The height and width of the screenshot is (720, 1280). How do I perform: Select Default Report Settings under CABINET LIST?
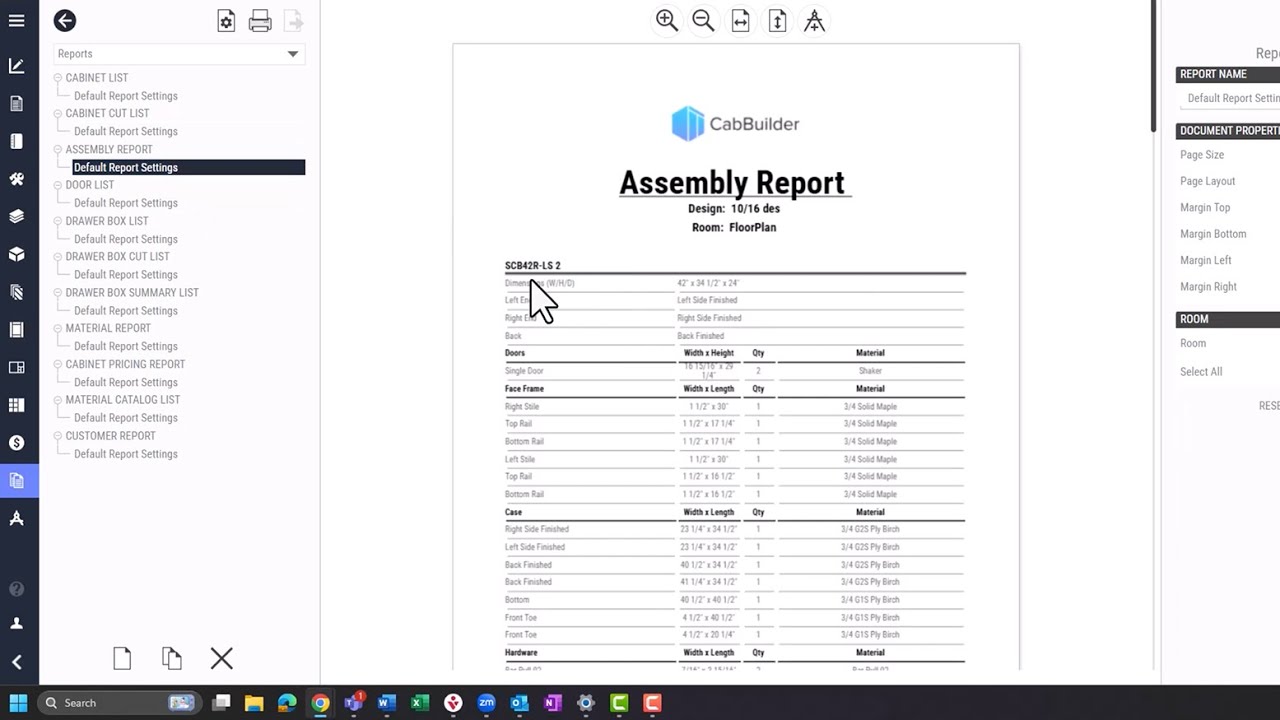126,96
